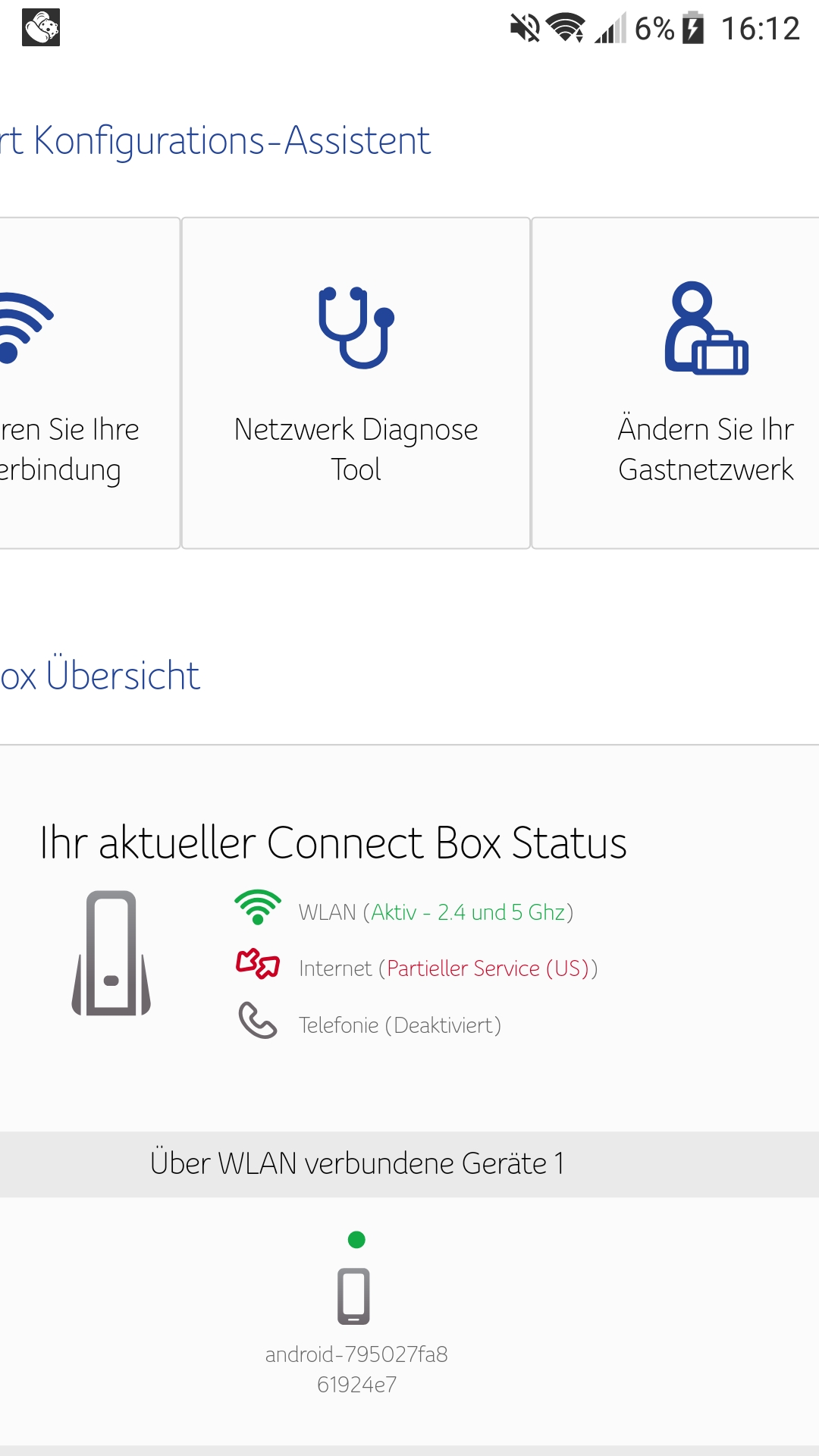819x1456 pixels.
Task: Tap the green WLAN status icon
Action: pos(258,907)
